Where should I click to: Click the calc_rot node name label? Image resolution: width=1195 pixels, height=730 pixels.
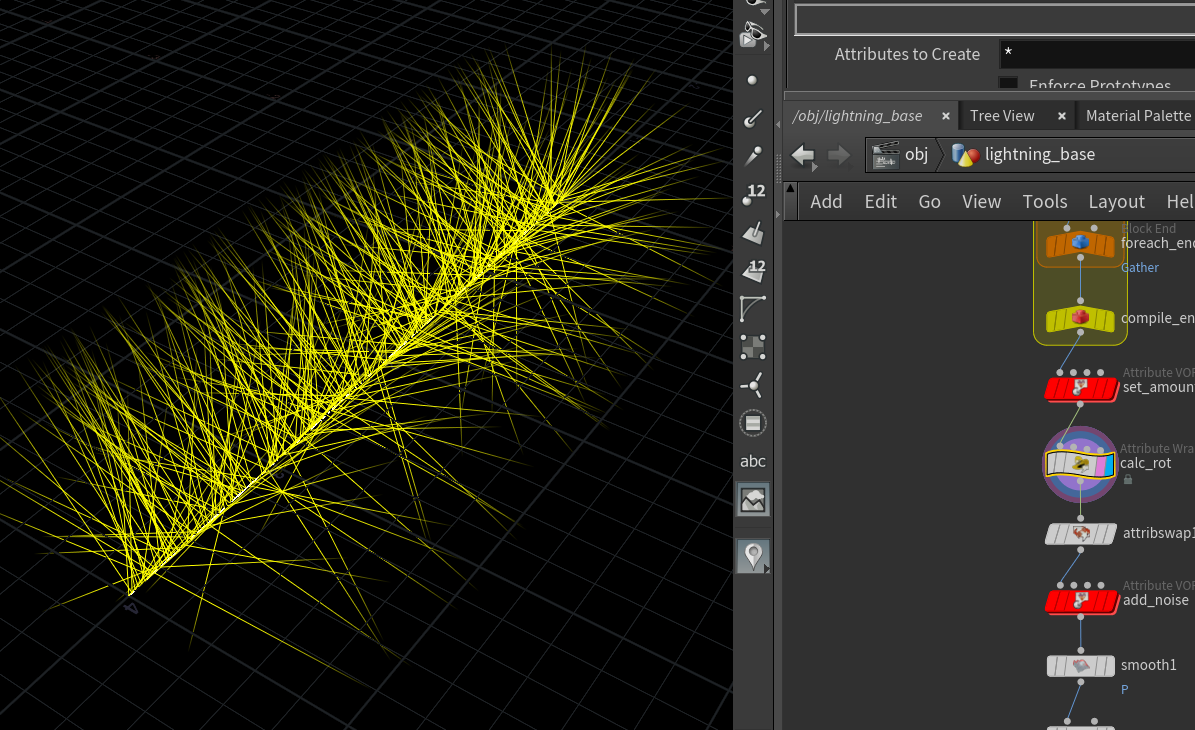[x=1145, y=463]
